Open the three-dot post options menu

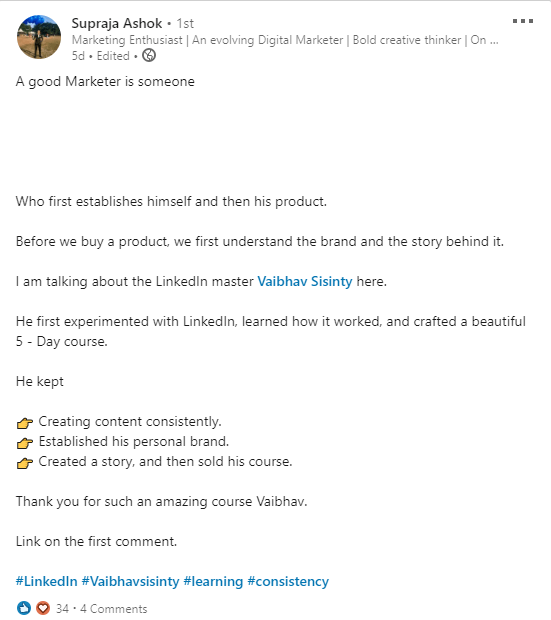pyautogui.click(x=523, y=21)
